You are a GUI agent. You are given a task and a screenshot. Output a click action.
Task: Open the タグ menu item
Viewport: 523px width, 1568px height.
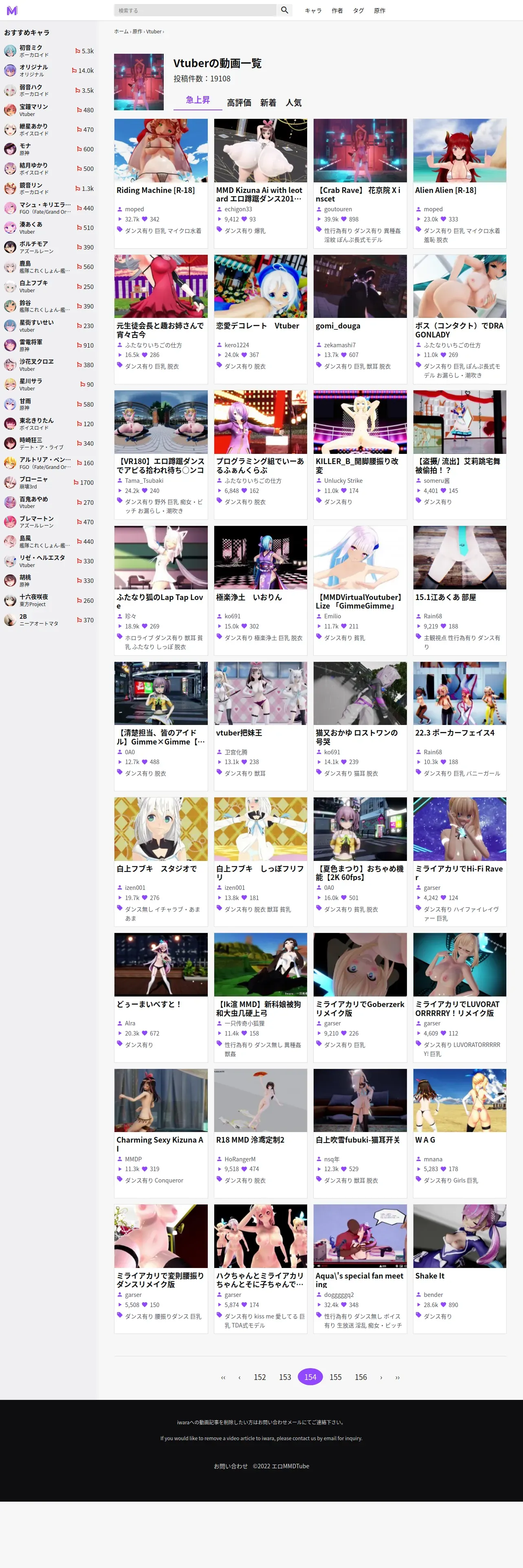358,10
